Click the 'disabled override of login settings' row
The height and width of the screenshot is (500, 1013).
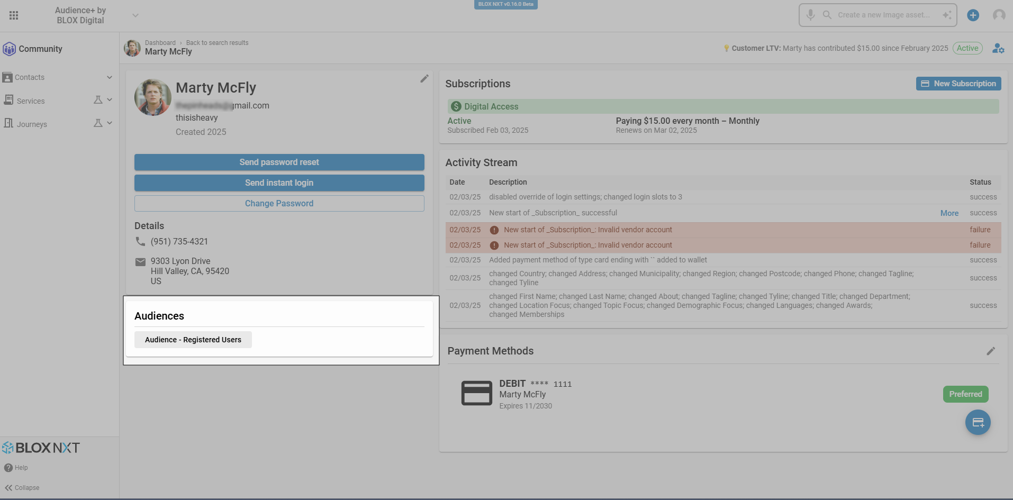pos(723,197)
